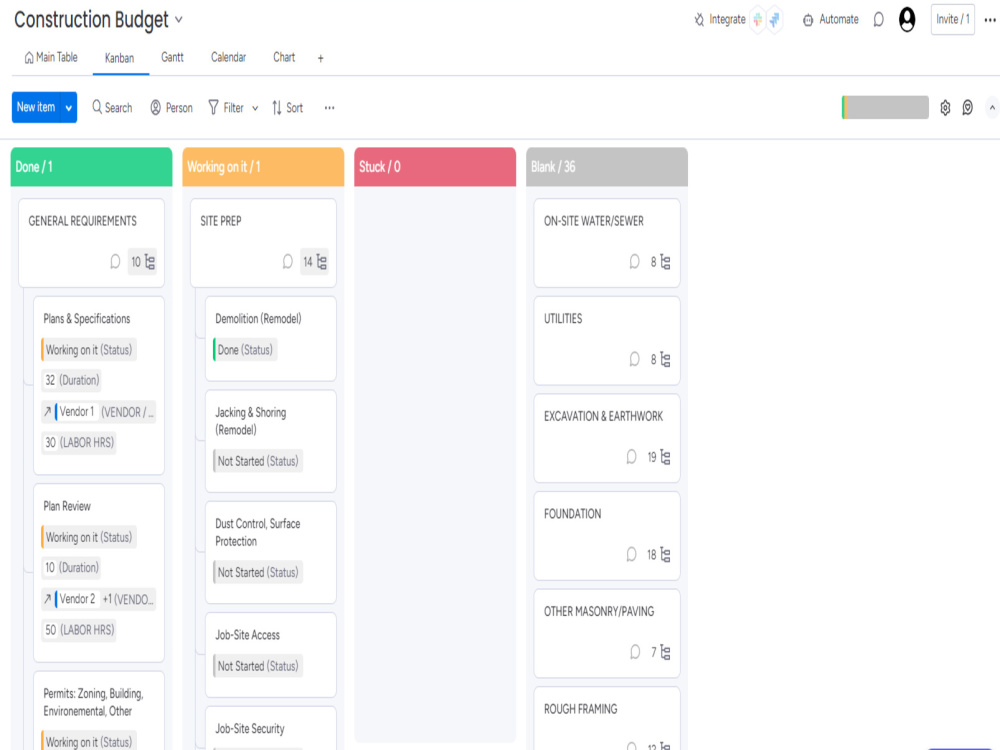Click the green Done / 1 column header
This screenshot has height=750, width=1000.
(x=91, y=167)
